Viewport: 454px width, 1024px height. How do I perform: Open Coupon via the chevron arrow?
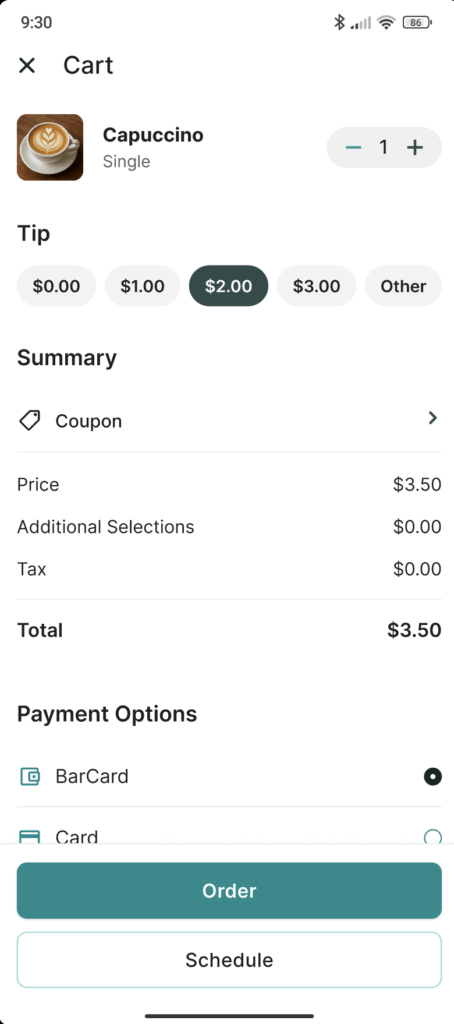click(432, 418)
